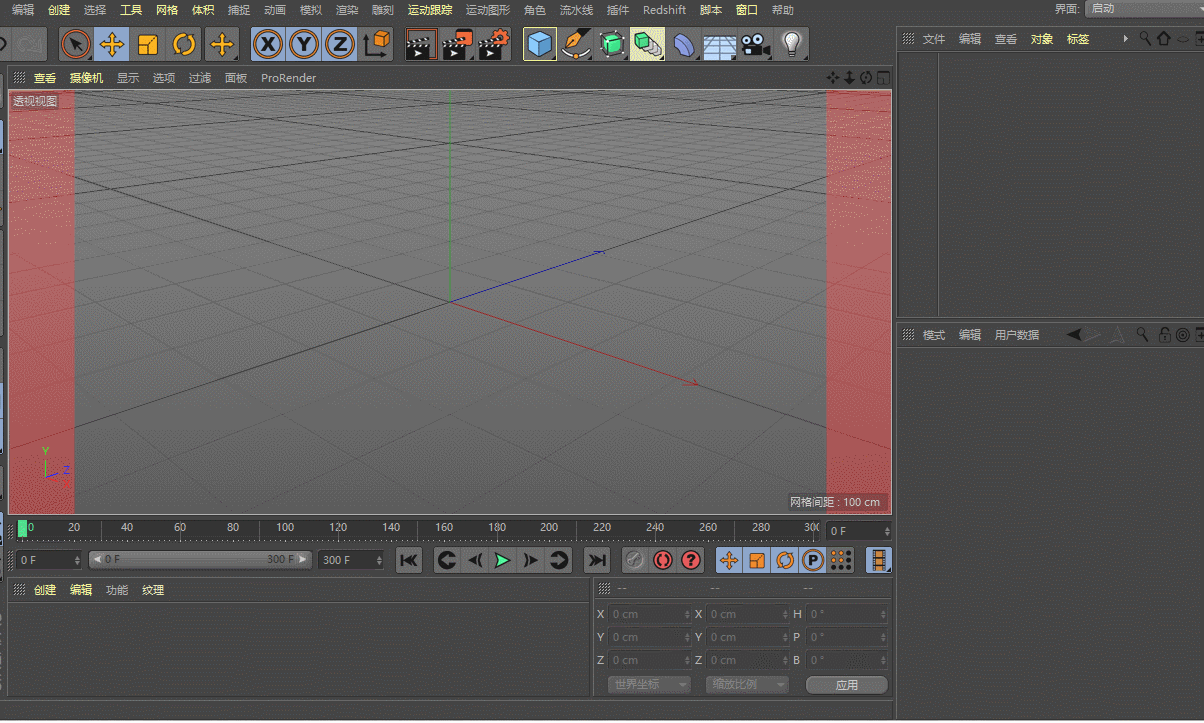
Task: Open the 世界坐标 coordinate system dropdown
Action: [x=649, y=685]
